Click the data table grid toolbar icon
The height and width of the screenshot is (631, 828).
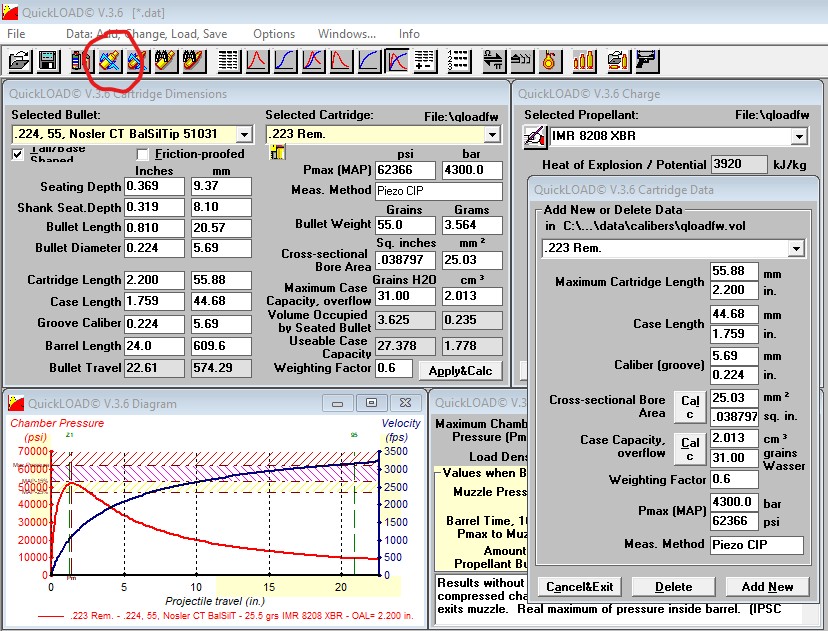tap(229, 61)
